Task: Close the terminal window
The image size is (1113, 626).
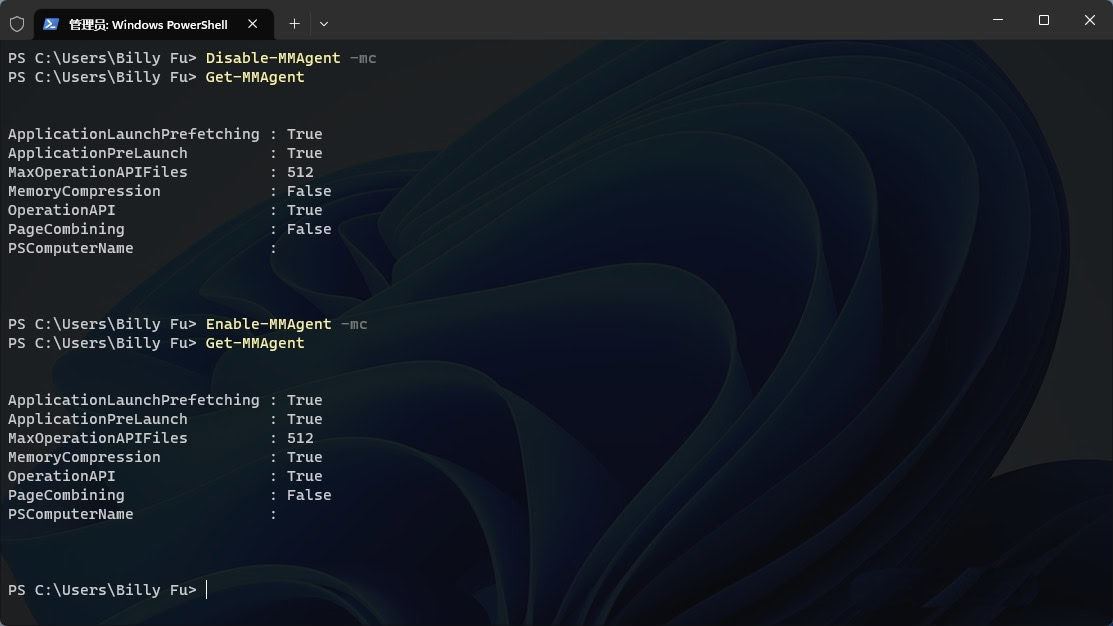Action: click(1090, 20)
